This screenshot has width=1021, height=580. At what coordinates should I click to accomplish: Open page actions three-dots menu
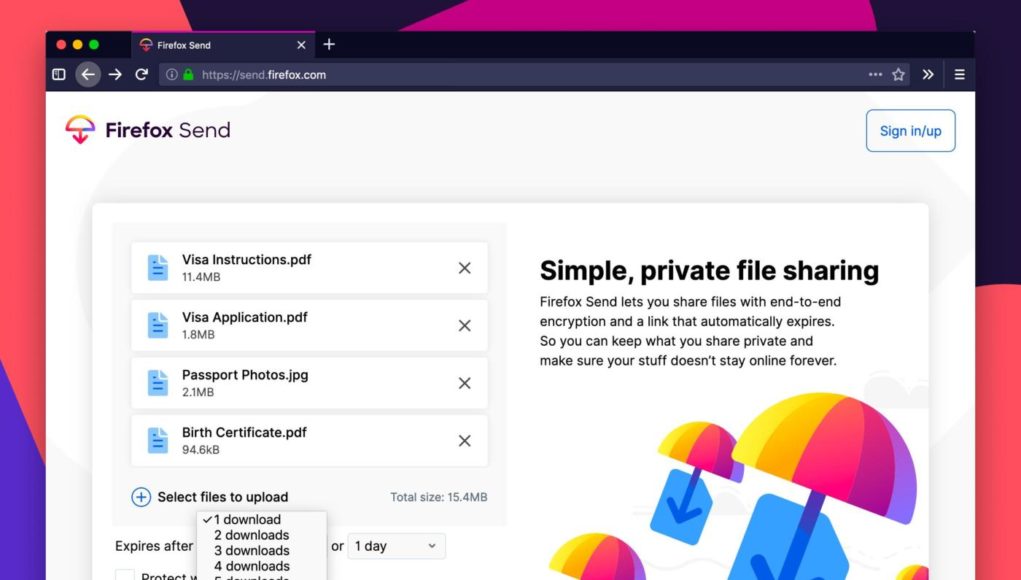click(875, 74)
